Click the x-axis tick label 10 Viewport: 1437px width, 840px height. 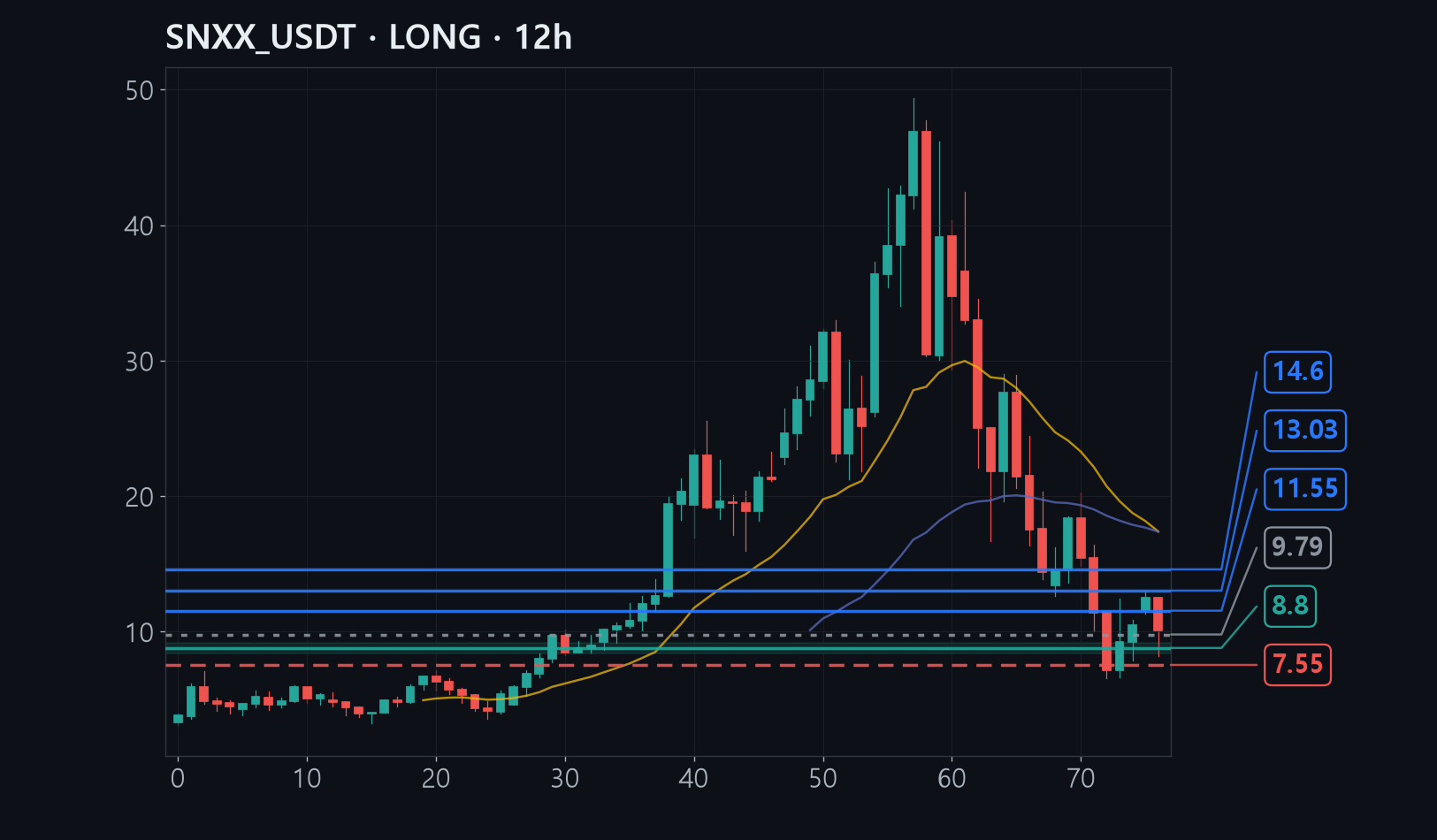[307, 779]
